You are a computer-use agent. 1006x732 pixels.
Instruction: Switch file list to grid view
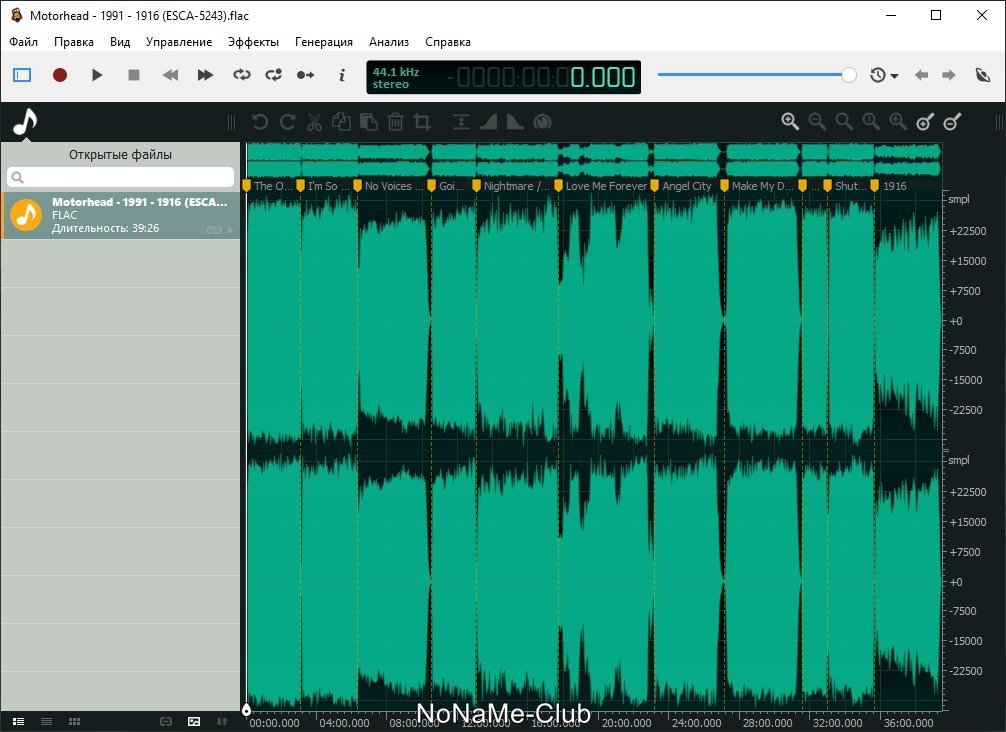(x=74, y=721)
